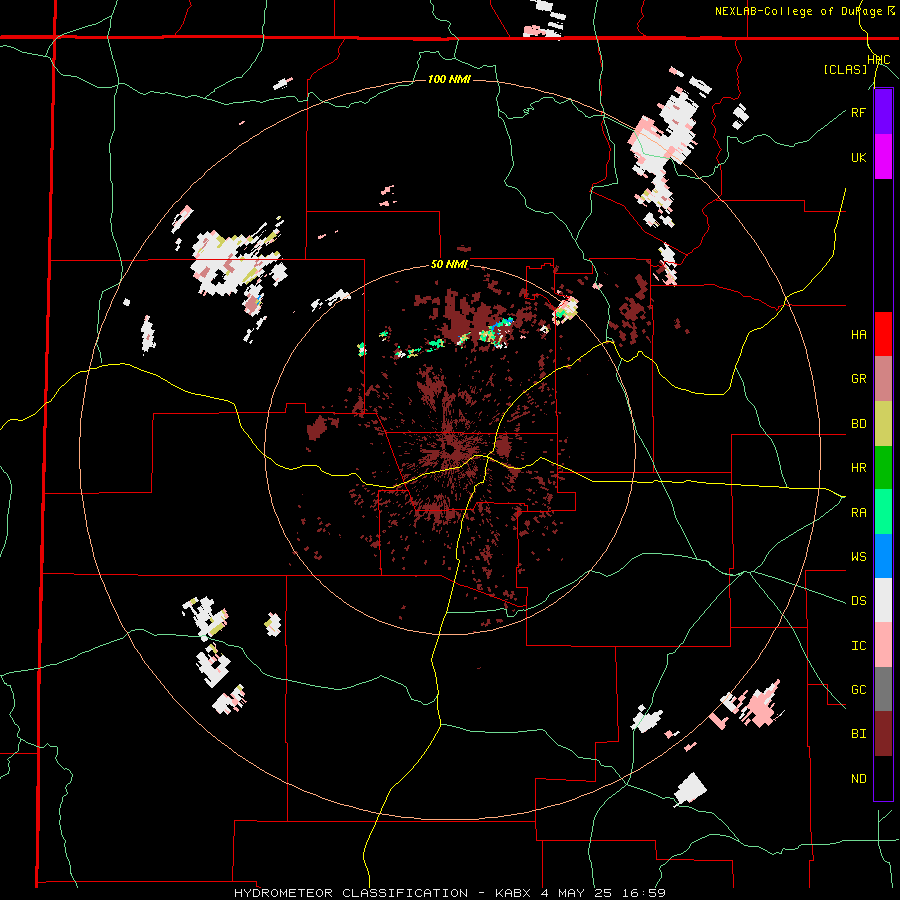Click the blue WS legend swatch
This screenshot has height=900, width=900.
click(883, 556)
